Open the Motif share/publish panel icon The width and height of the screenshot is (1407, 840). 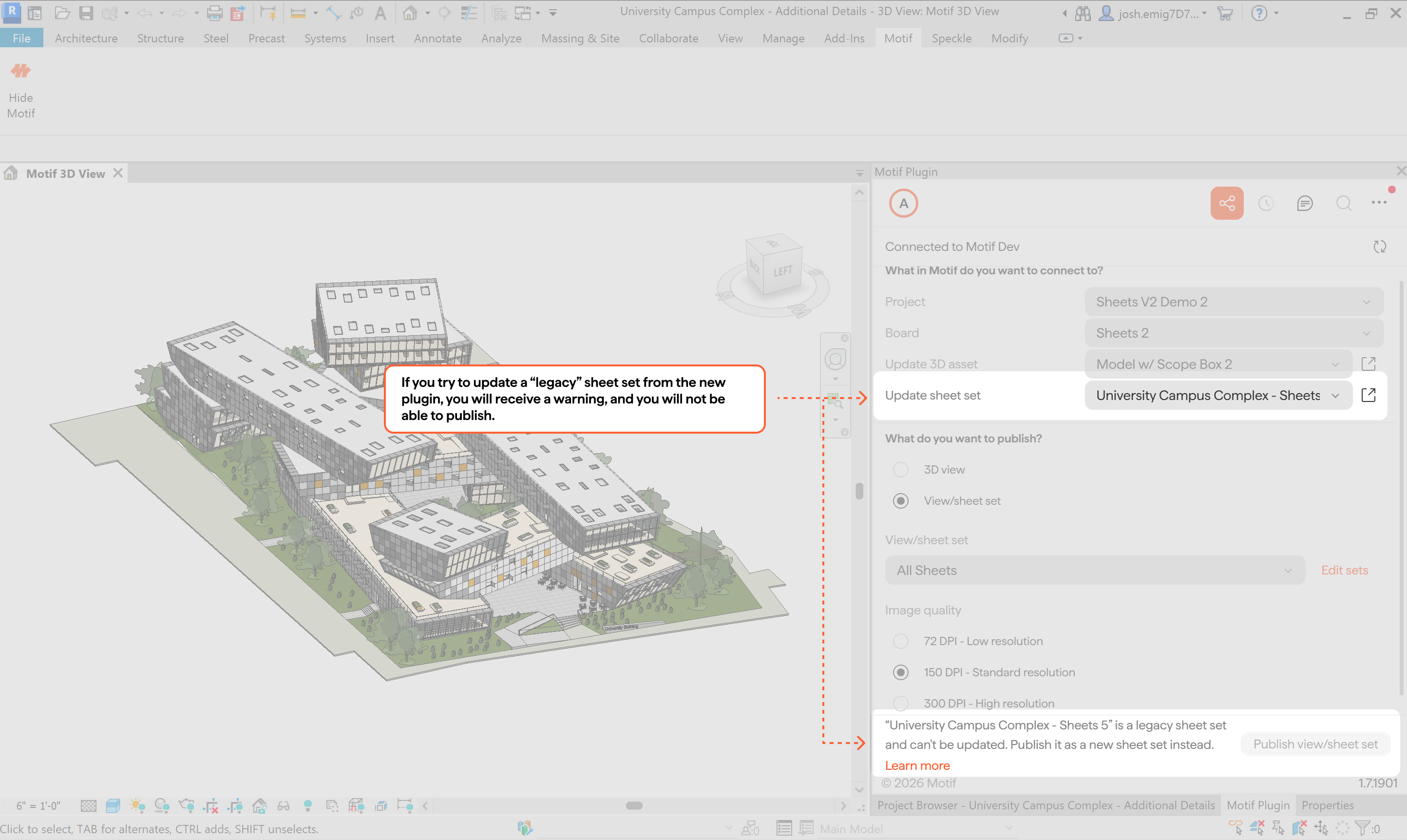click(1226, 203)
